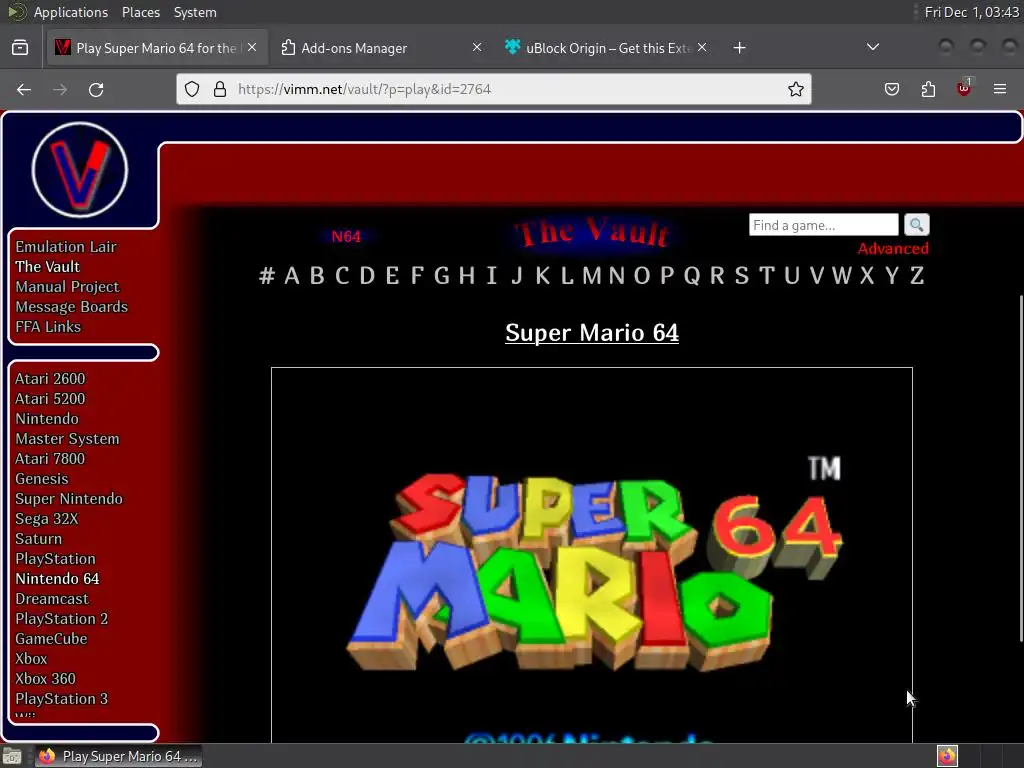This screenshot has height=768, width=1024.
Task: Open the Applications menu
Action: point(71,12)
